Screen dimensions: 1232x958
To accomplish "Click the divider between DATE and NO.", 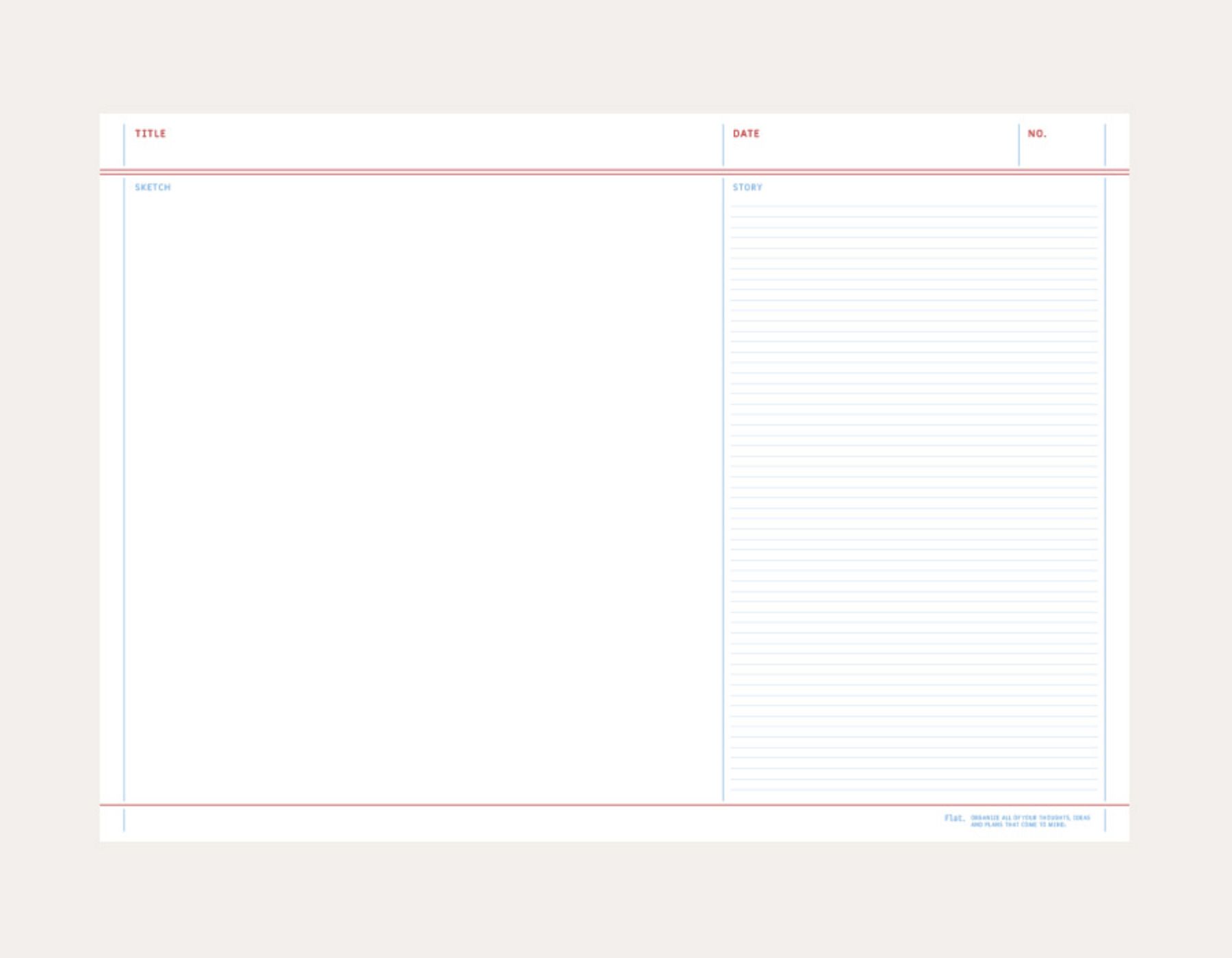I will pos(1020,144).
